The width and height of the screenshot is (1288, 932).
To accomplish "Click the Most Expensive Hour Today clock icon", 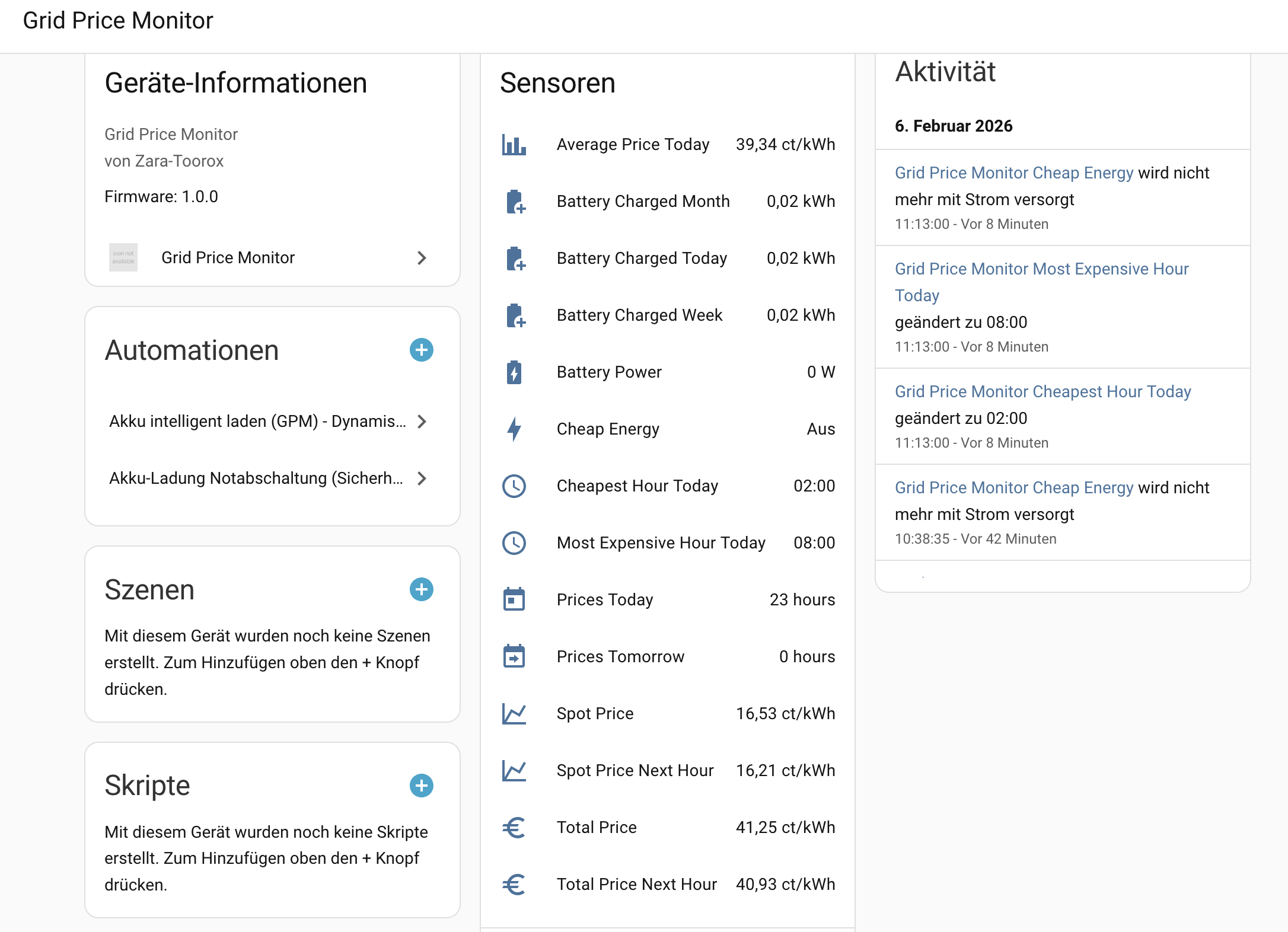I will [x=514, y=543].
